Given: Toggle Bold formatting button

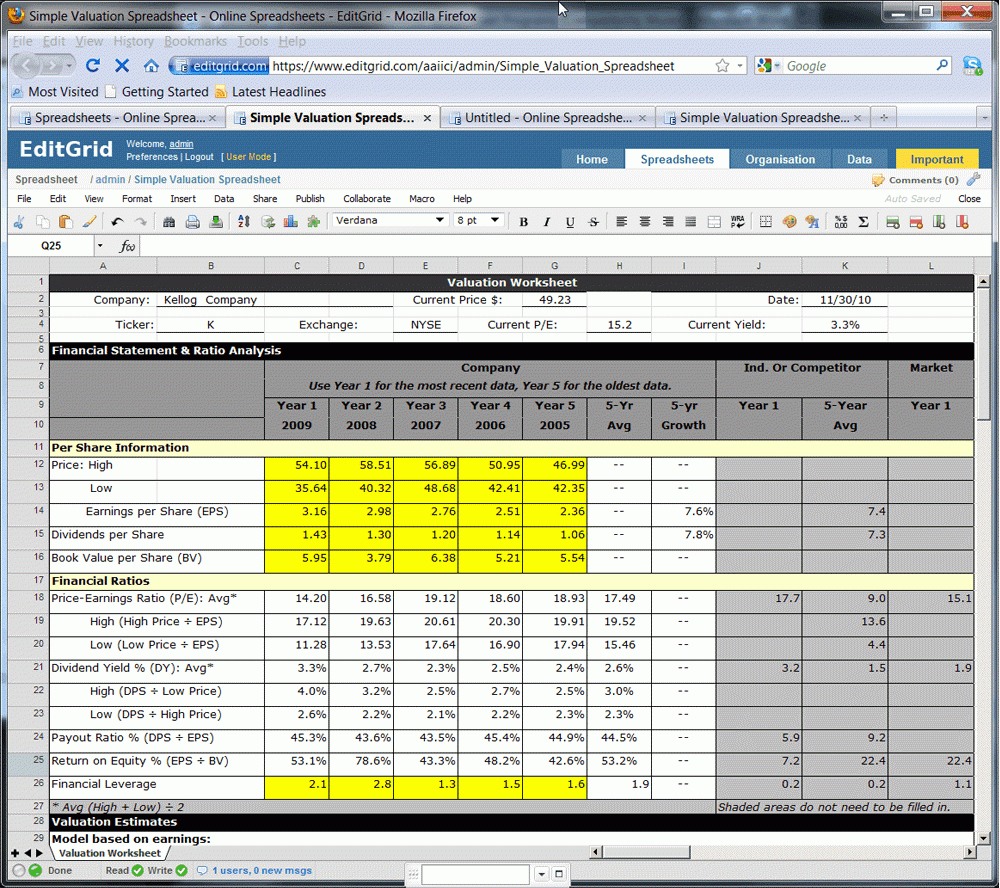Looking at the screenshot, I should pyautogui.click(x=523, y=222).
